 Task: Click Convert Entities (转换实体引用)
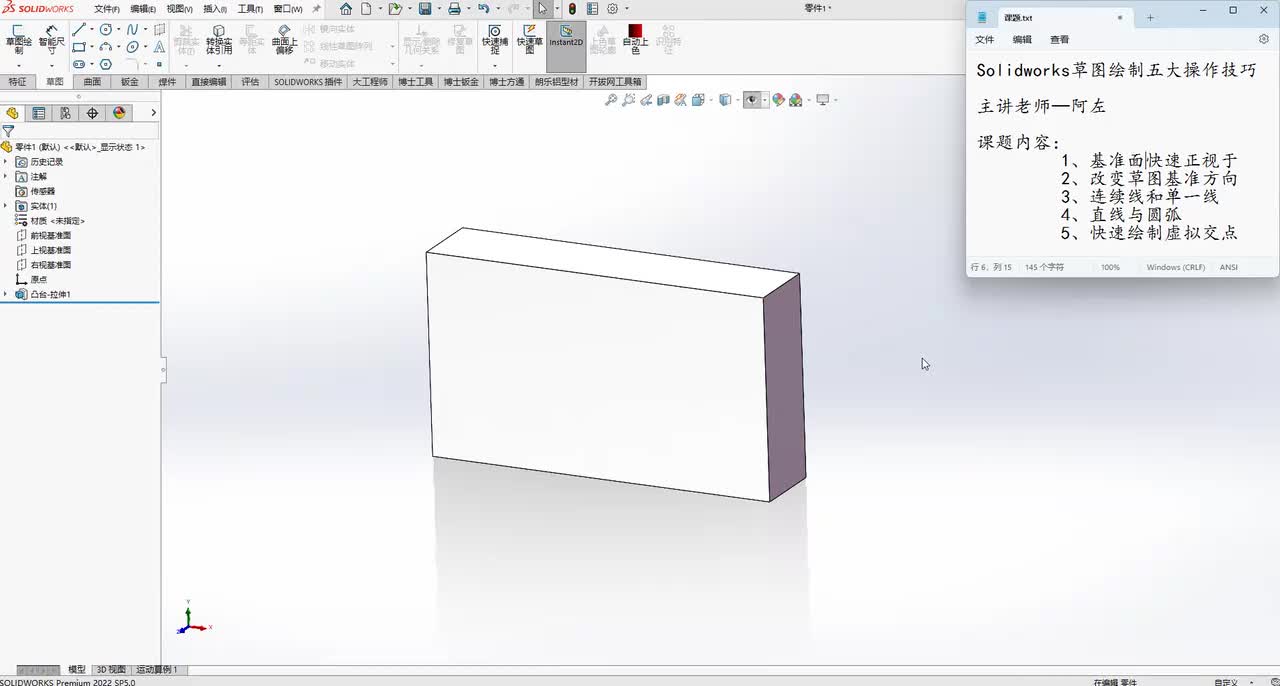[219, 40]
